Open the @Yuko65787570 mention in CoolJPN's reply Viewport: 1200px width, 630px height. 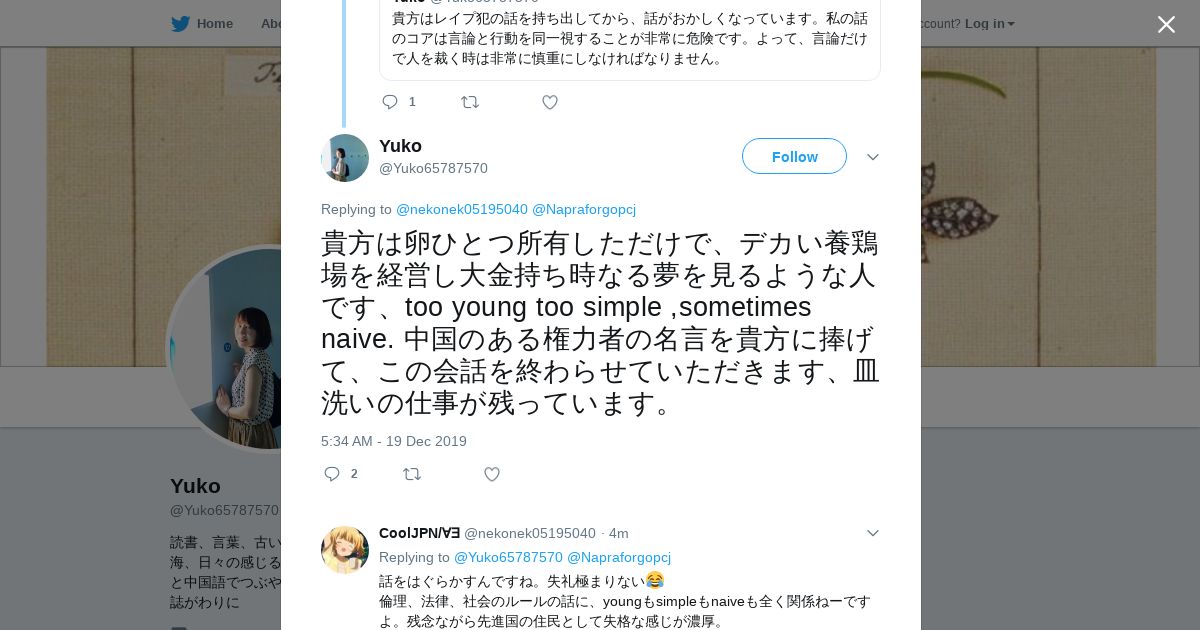point(508,557)
